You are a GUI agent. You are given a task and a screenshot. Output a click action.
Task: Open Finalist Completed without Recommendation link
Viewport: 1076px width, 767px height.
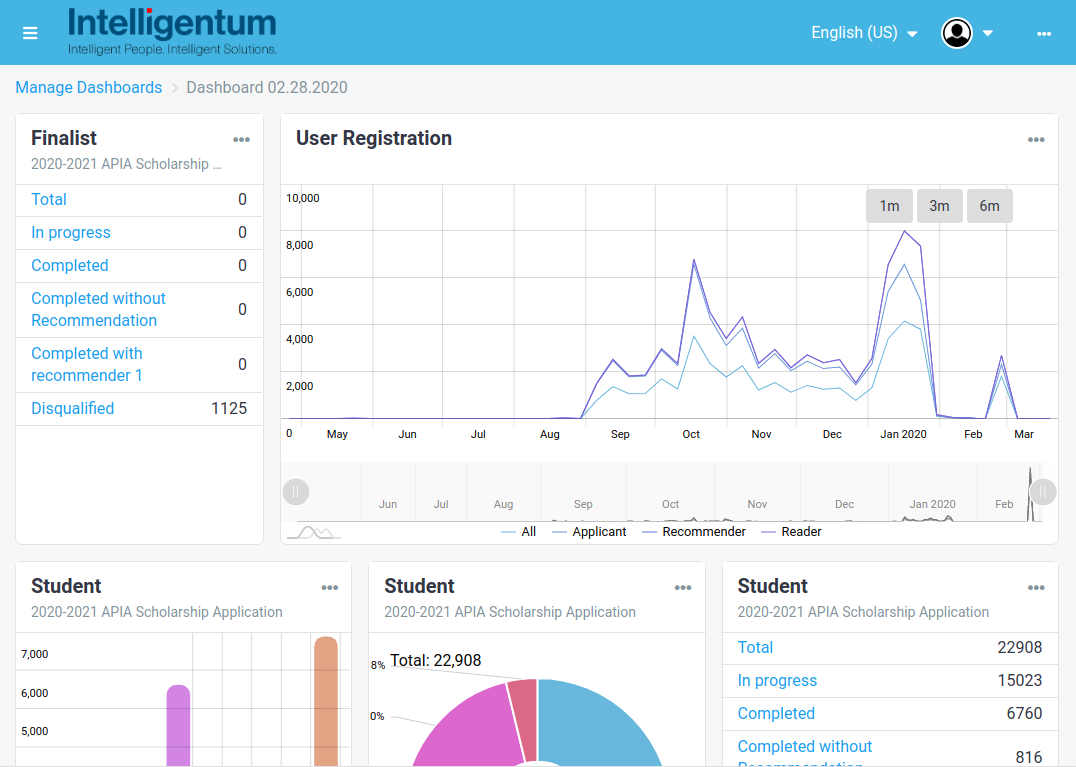point(98,309)
